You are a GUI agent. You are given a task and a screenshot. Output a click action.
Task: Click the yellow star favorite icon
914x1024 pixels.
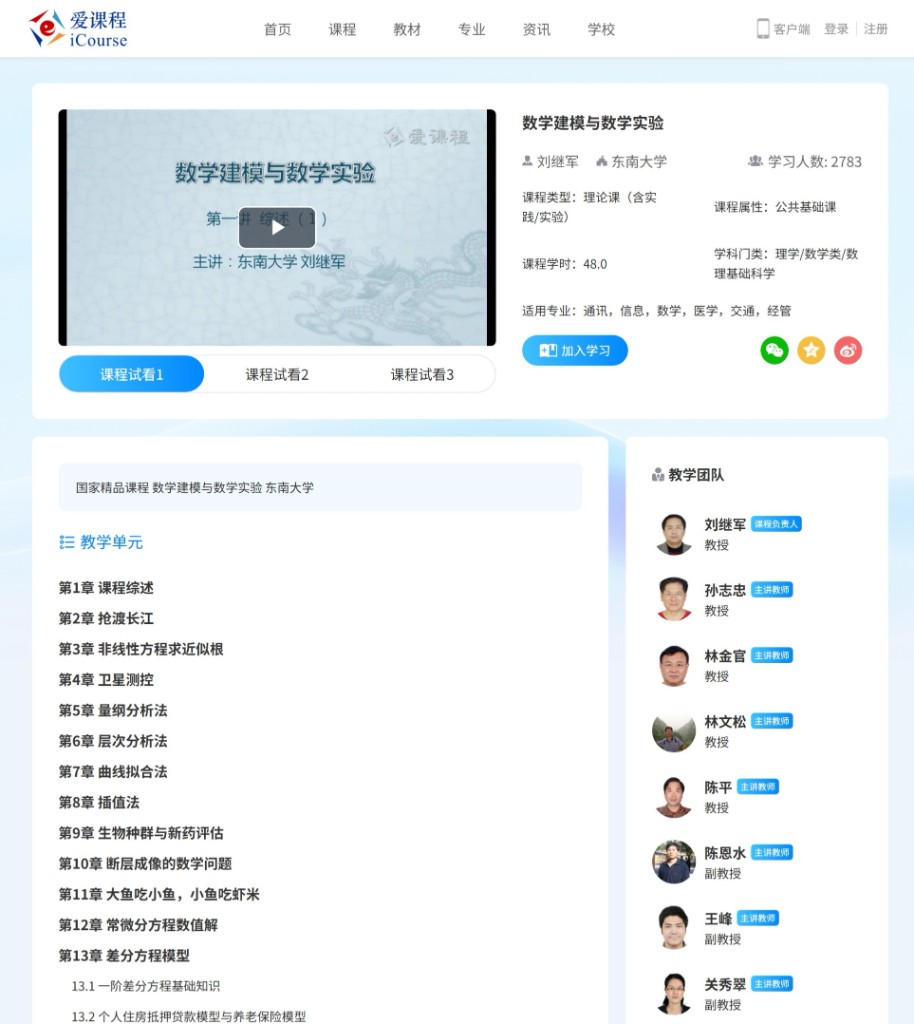click(x=811, y=351)
